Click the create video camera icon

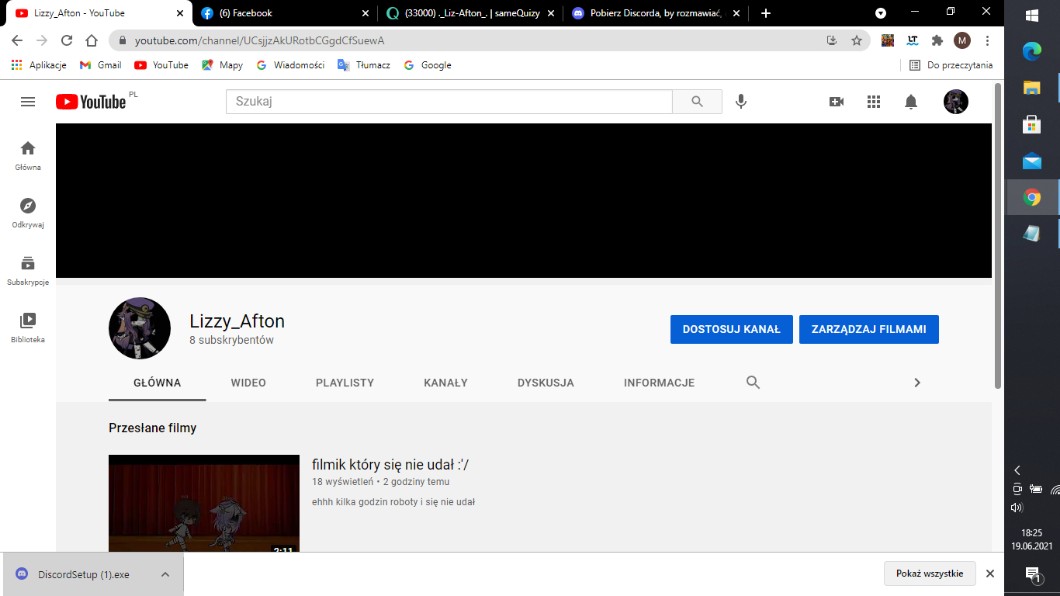[x=836, y=102]
